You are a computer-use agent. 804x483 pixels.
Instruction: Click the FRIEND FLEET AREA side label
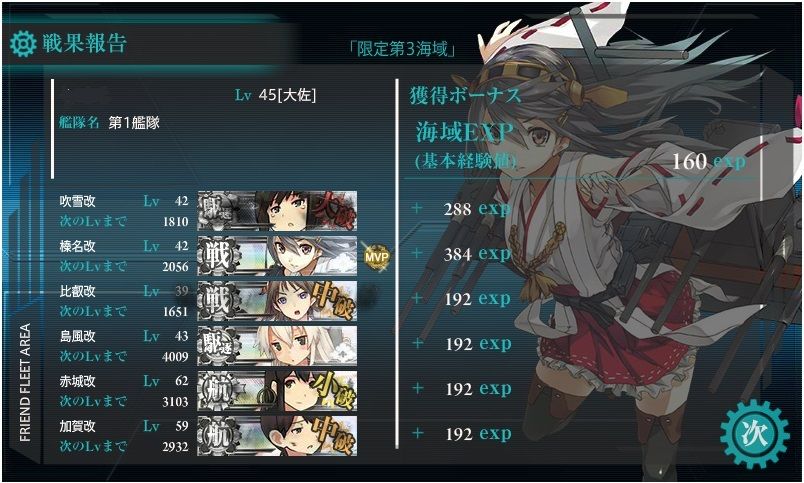click(x=25, y=383)
